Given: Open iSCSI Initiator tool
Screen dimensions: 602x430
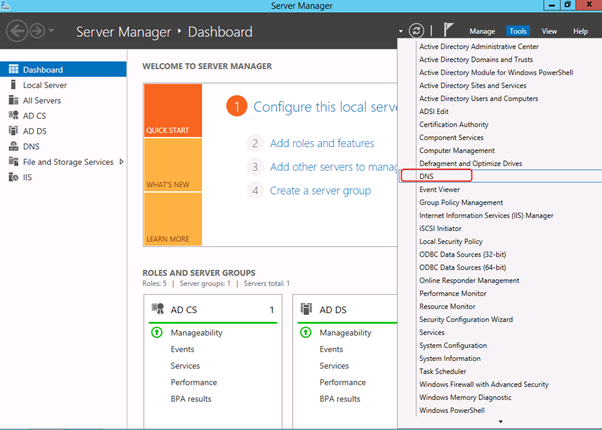Looking at the screenshot, I should [x=440, y=228].
